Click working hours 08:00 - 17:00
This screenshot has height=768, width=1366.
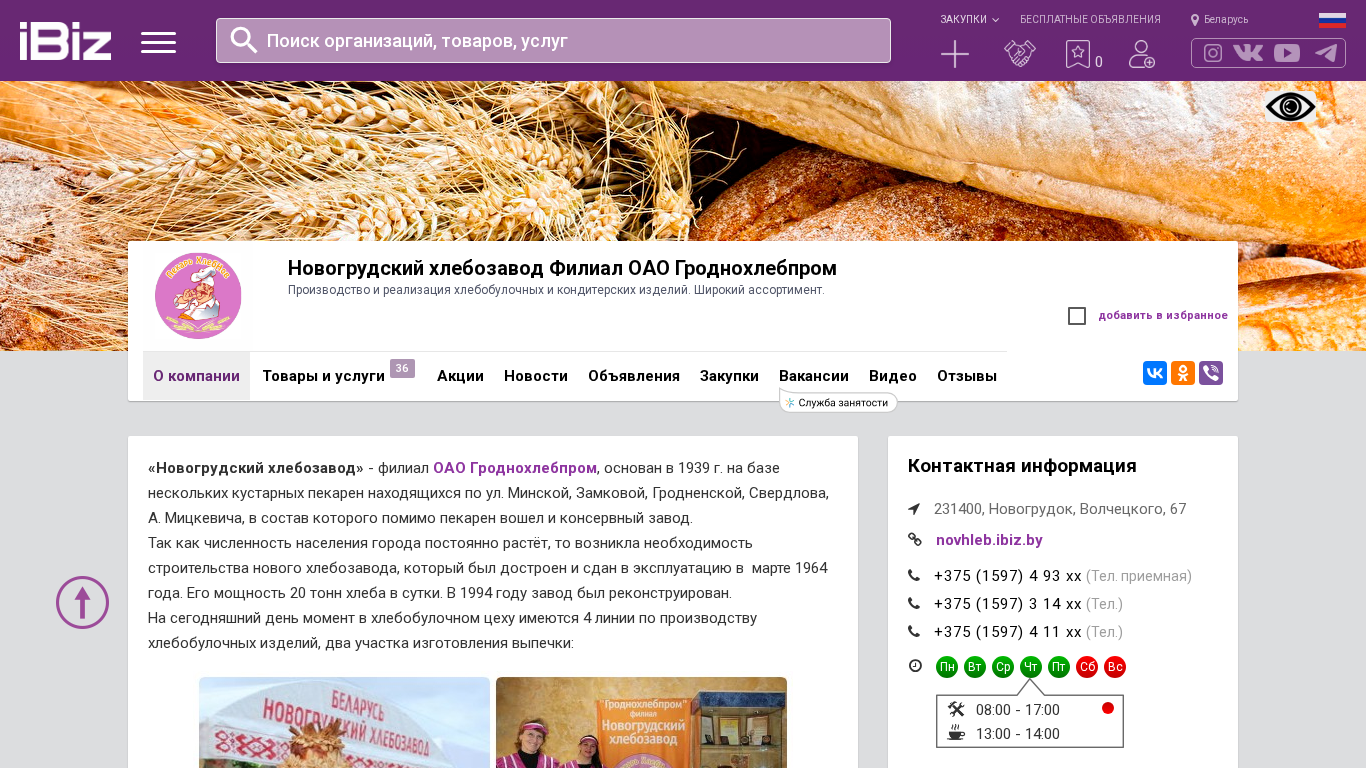(x=1018, y=710)
